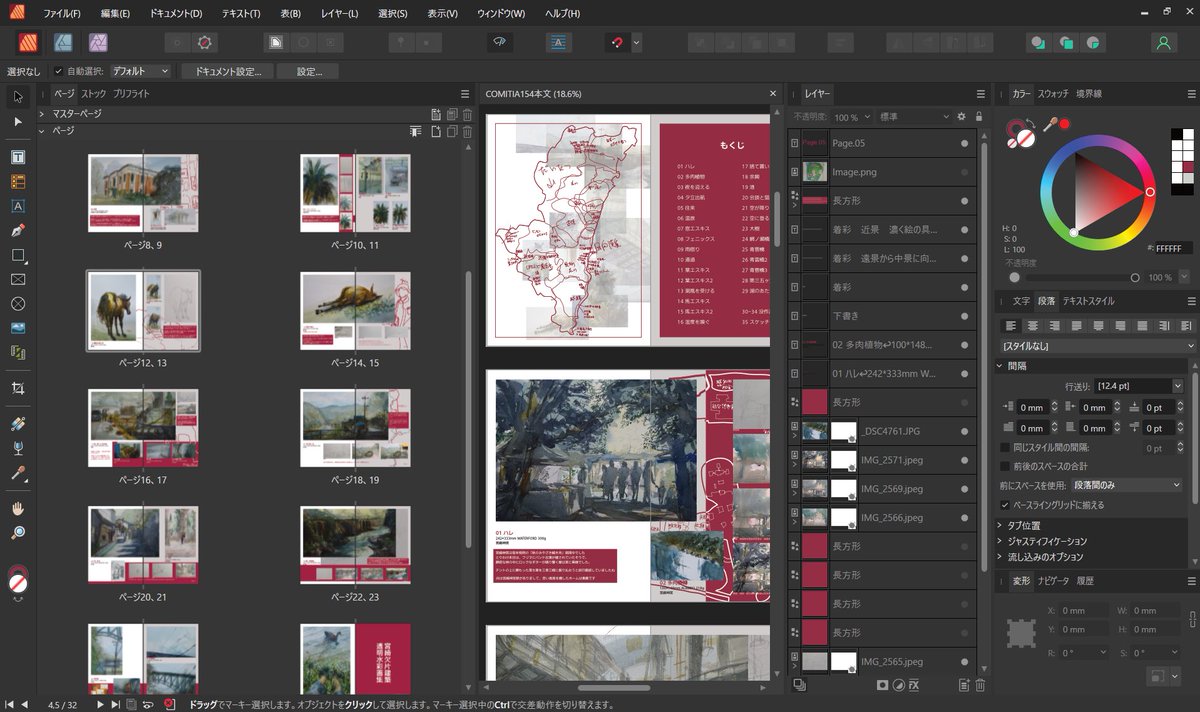The width and height of the screenshot is (1200, 712).
Task: Open the 標準 blend mode dropdown
Action: click(914, 117)
